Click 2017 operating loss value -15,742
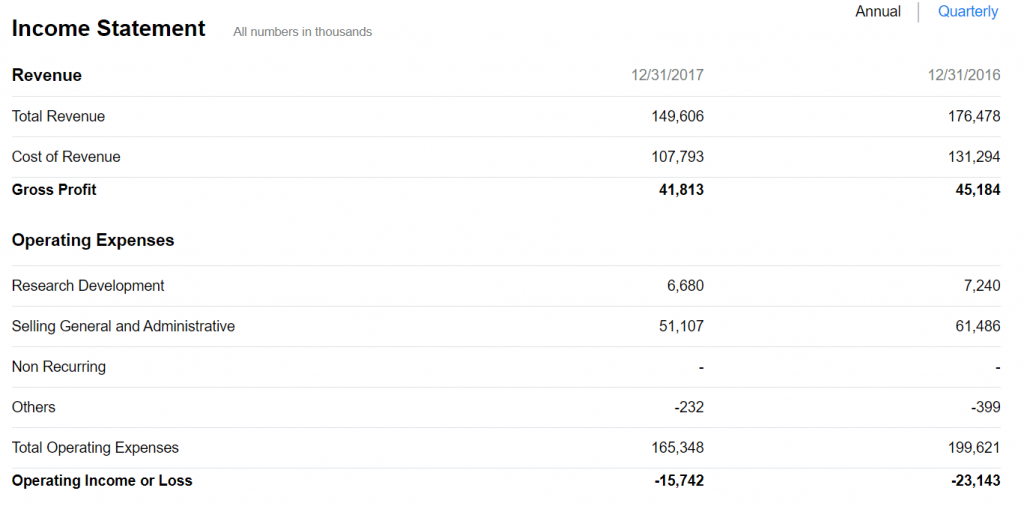This screenshot has height=506, width=1024. [x=679, y=481]
